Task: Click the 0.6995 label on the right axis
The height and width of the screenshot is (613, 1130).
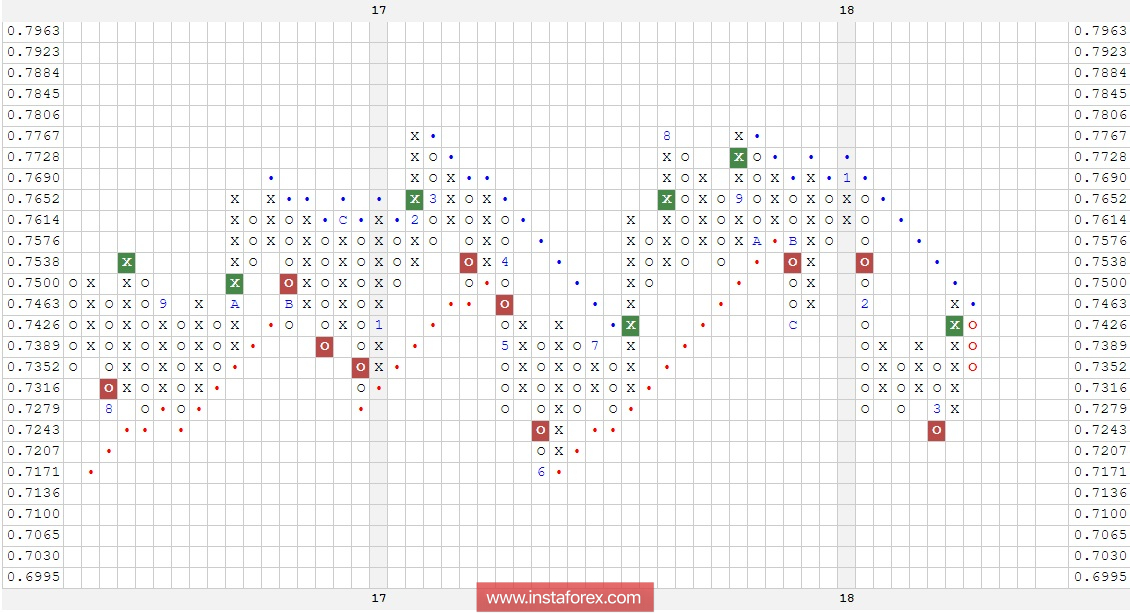Action: (x=1100, y=577)
